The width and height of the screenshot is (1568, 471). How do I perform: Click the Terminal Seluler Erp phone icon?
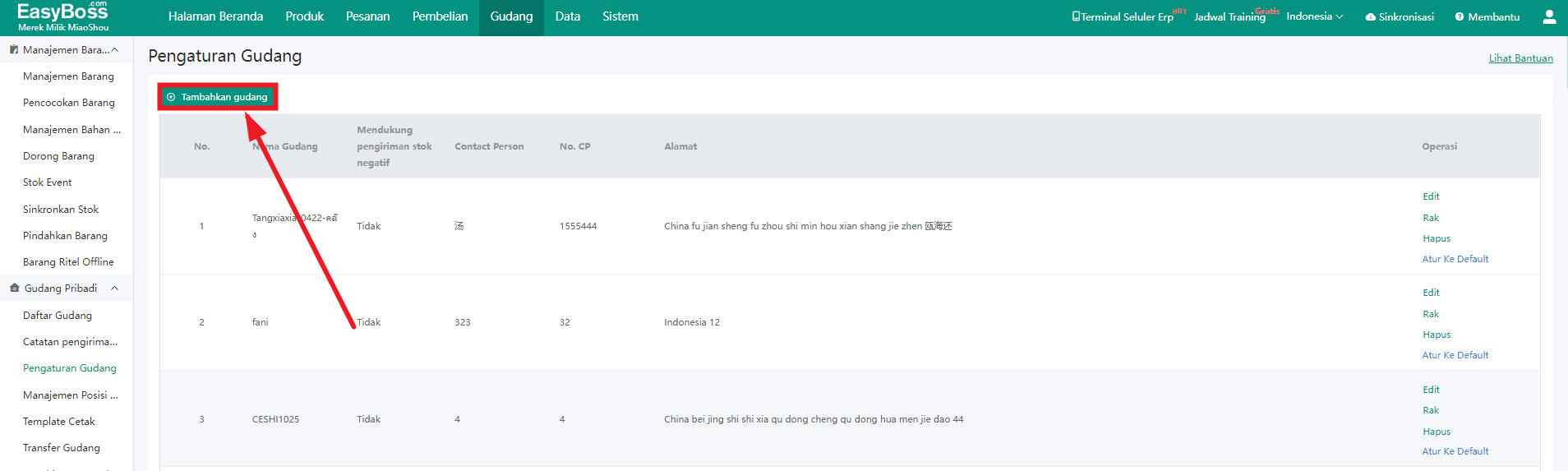pos(1076,16)
